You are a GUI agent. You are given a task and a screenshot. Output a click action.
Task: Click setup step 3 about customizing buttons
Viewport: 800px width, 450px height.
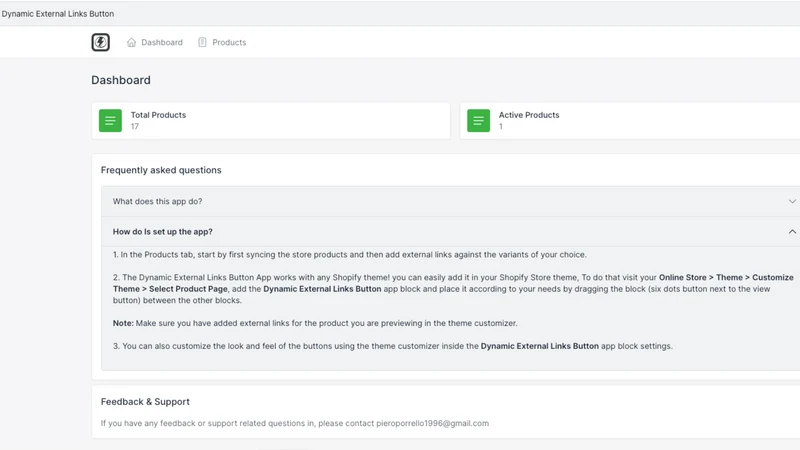pyautogui.click(x=393, y=346)
